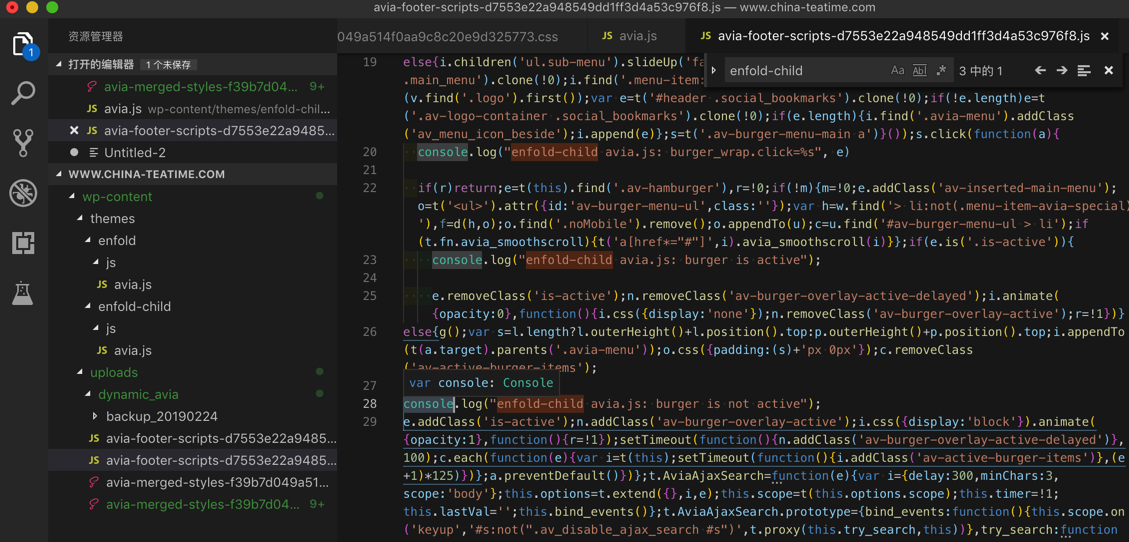Open the Search view in activity bar
This screenshot has width=1129, height=542.
[23, 93]
